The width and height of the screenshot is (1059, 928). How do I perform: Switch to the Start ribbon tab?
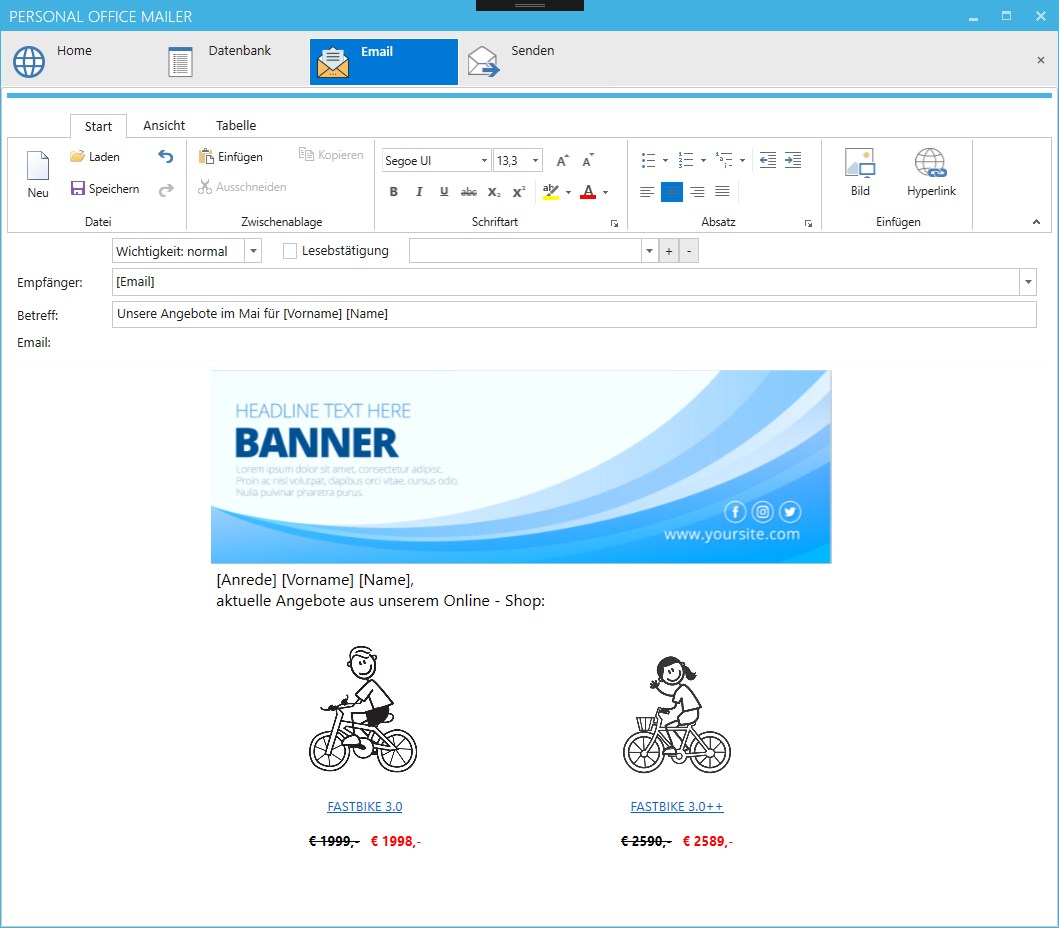click(98, 126)
